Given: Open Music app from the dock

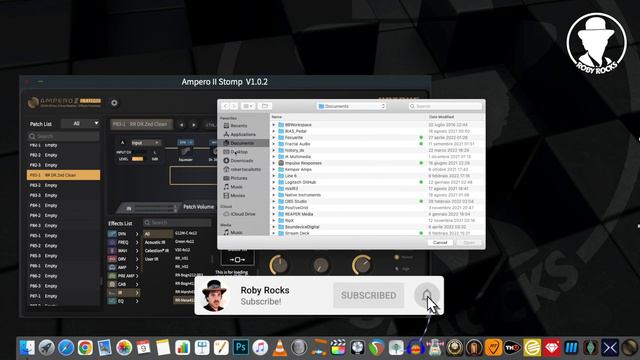Looking at the screenshot, I should pos(260,348).
